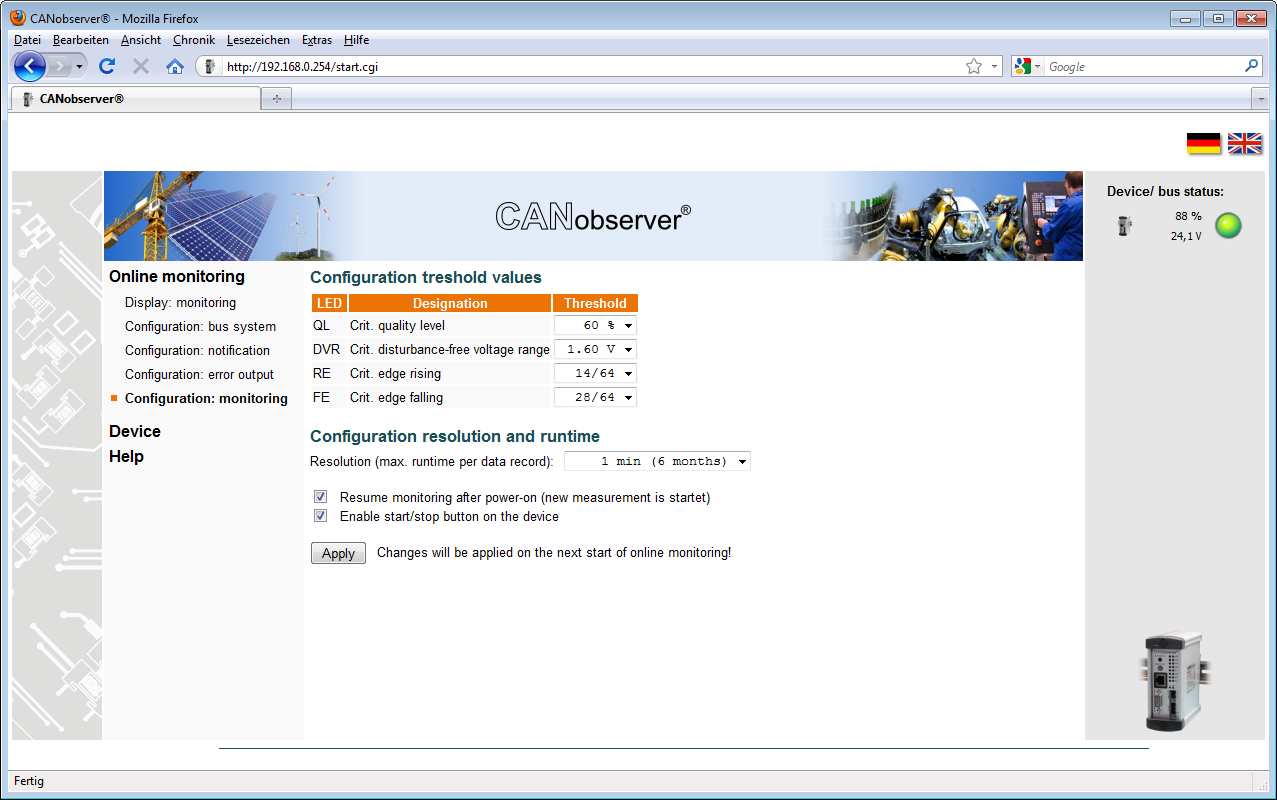Open the Lesezeichen menu
Viewport: 1277px width, 800px height.
point(258,40)
